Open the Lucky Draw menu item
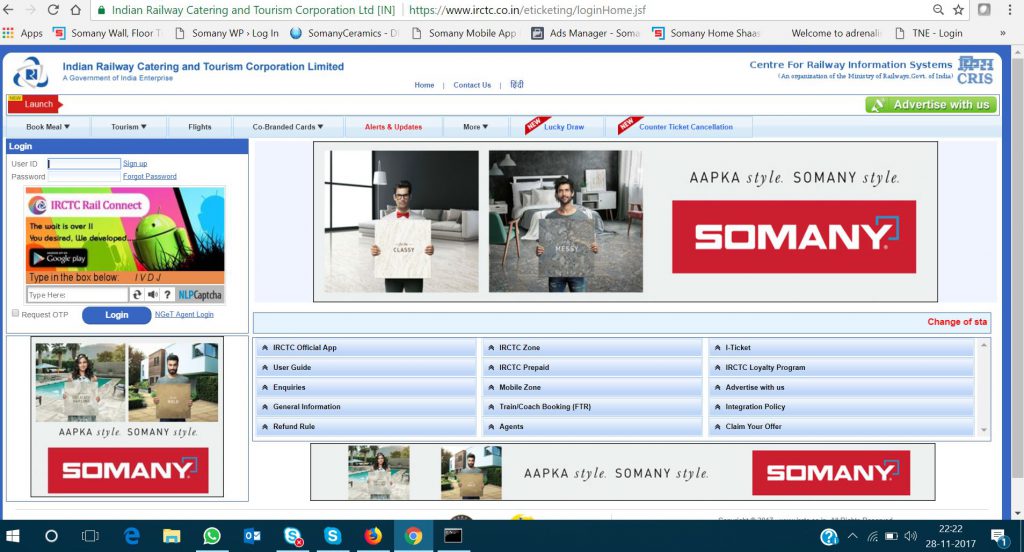This screenshot has width=1024, height=552. [x=556, y=127]
